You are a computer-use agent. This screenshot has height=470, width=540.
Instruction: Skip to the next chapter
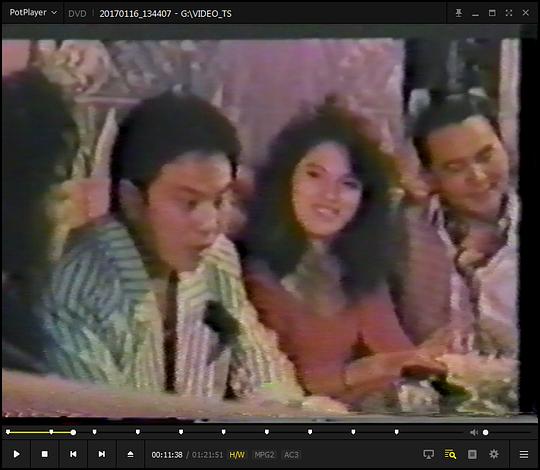pyautogui.click(x=102, y=454)
